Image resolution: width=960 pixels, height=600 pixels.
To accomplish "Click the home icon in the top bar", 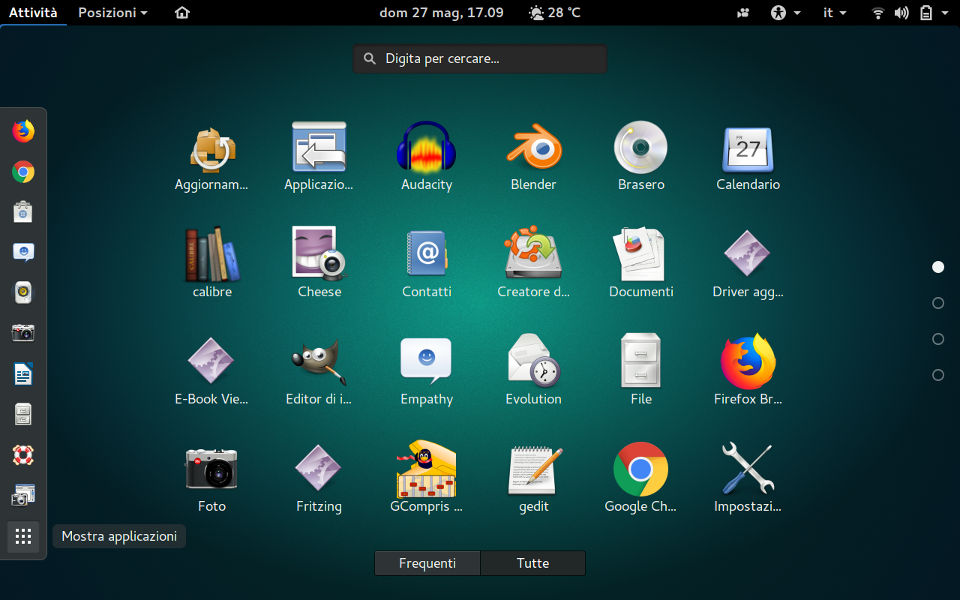I will (x=182, y=12).
